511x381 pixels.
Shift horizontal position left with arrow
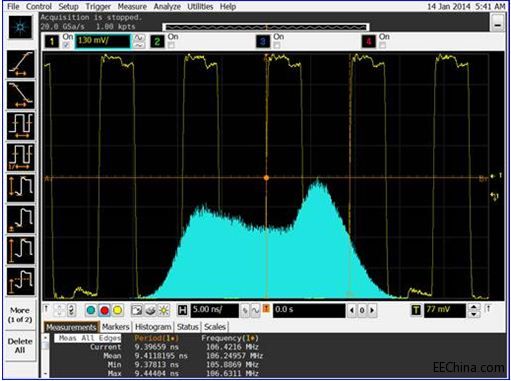[x=352, y=311]
